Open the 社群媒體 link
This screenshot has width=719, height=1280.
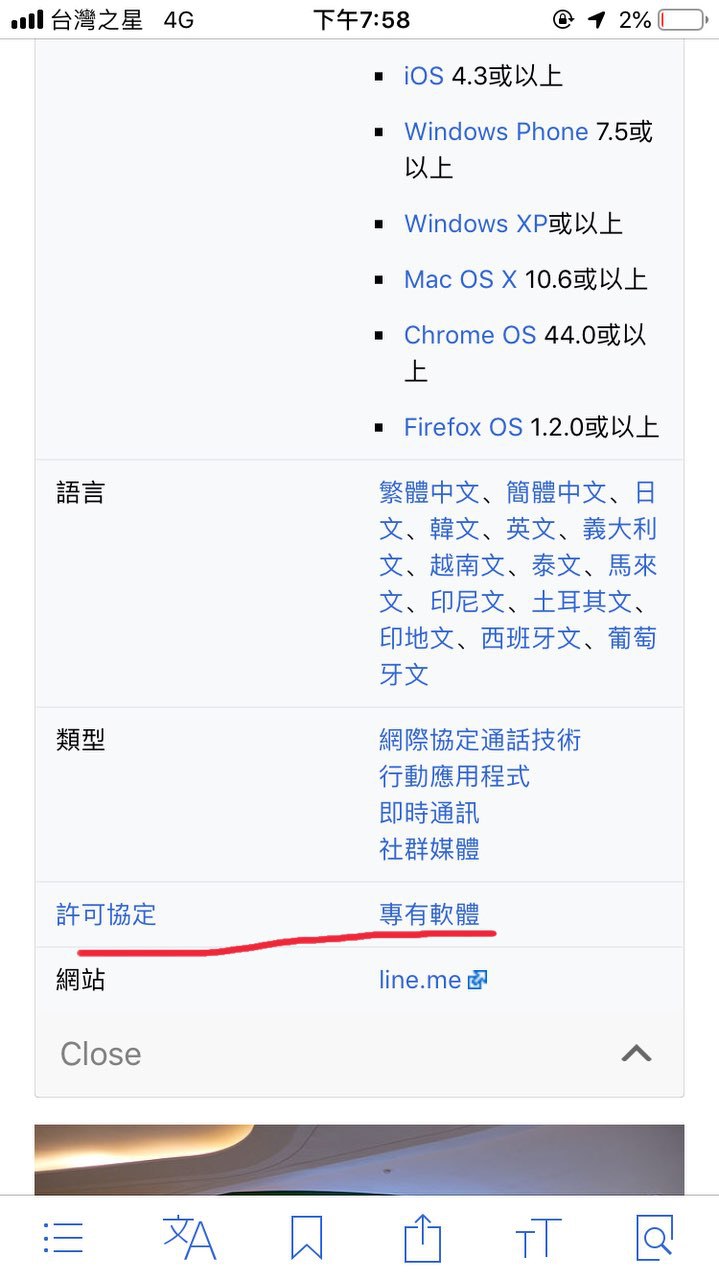click(x=429, y=849)
